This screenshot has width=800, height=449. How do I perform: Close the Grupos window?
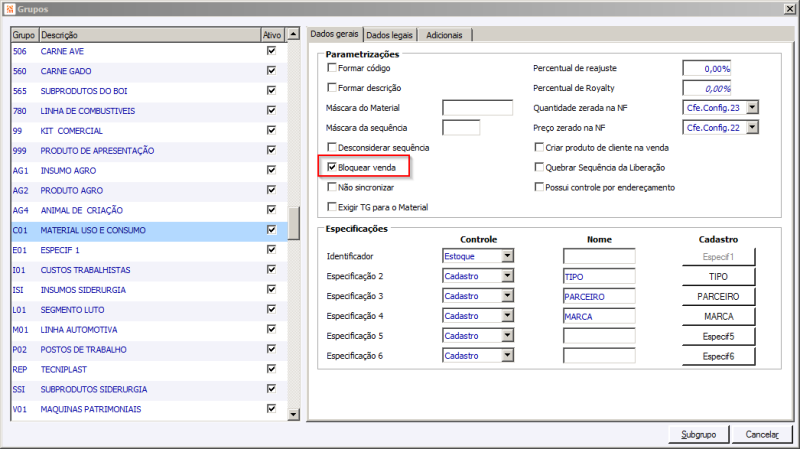click(x=789, y=9)
